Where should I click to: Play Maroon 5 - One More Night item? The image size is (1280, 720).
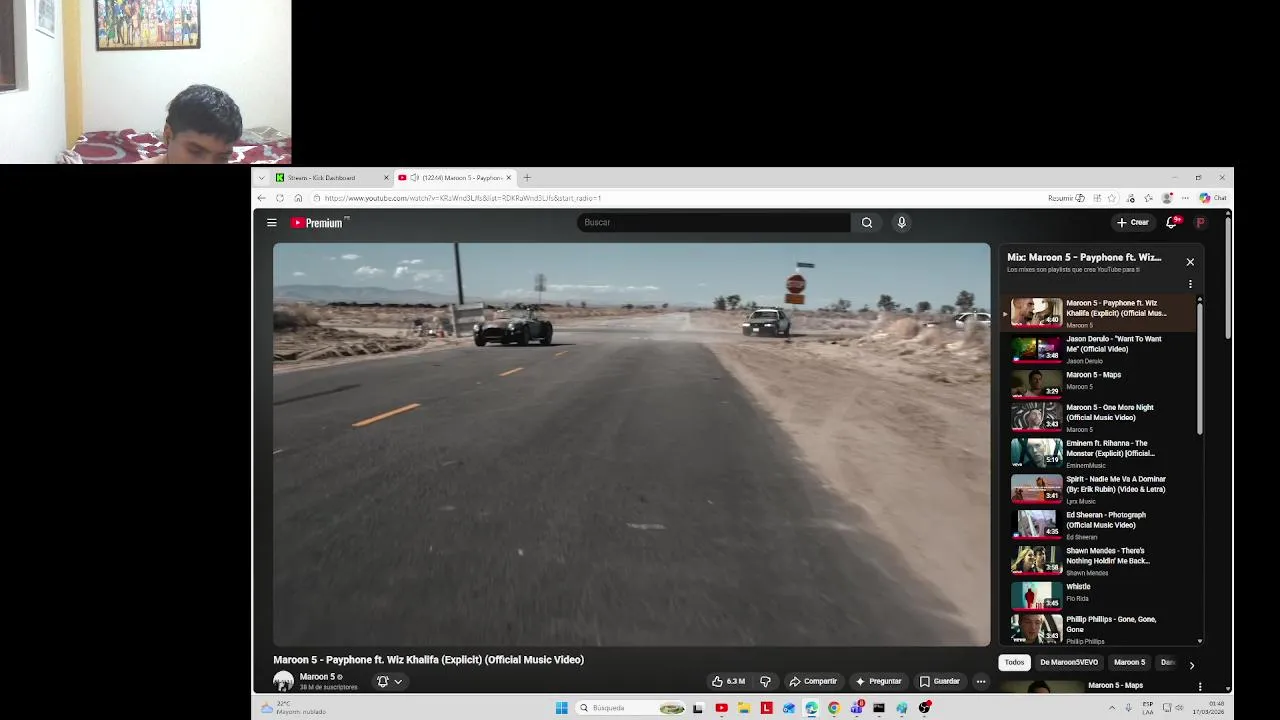tap(1100, 418)
